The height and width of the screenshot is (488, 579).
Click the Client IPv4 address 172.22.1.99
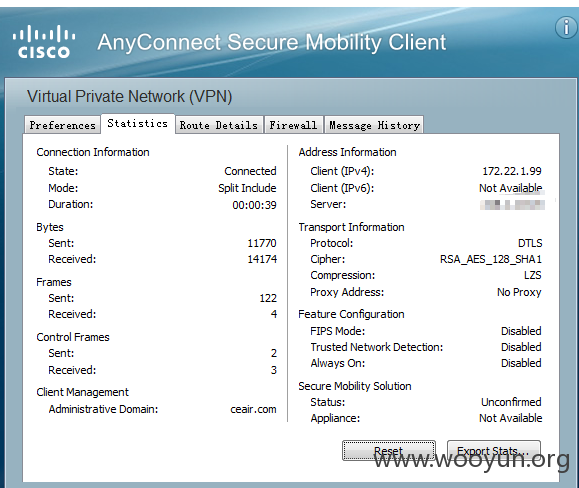tap(512, 171)
